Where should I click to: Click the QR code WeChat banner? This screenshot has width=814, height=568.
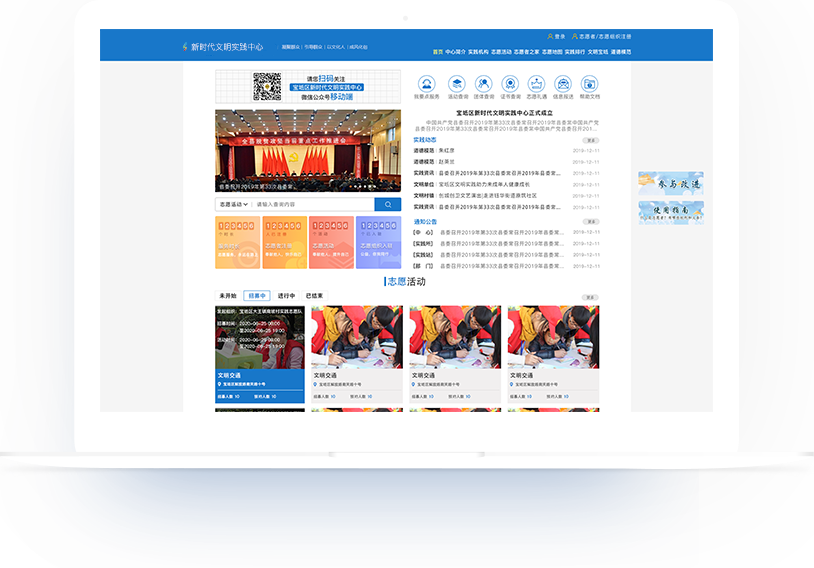[308, 87]
